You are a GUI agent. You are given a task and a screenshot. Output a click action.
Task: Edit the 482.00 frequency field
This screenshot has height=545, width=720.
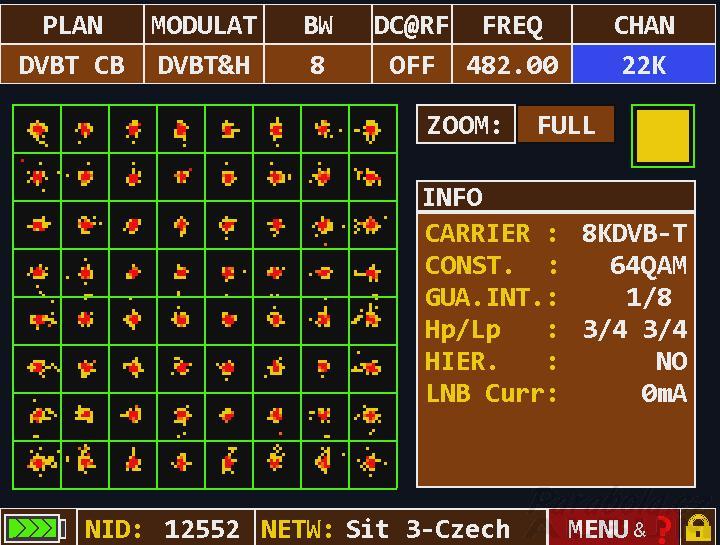512,64
